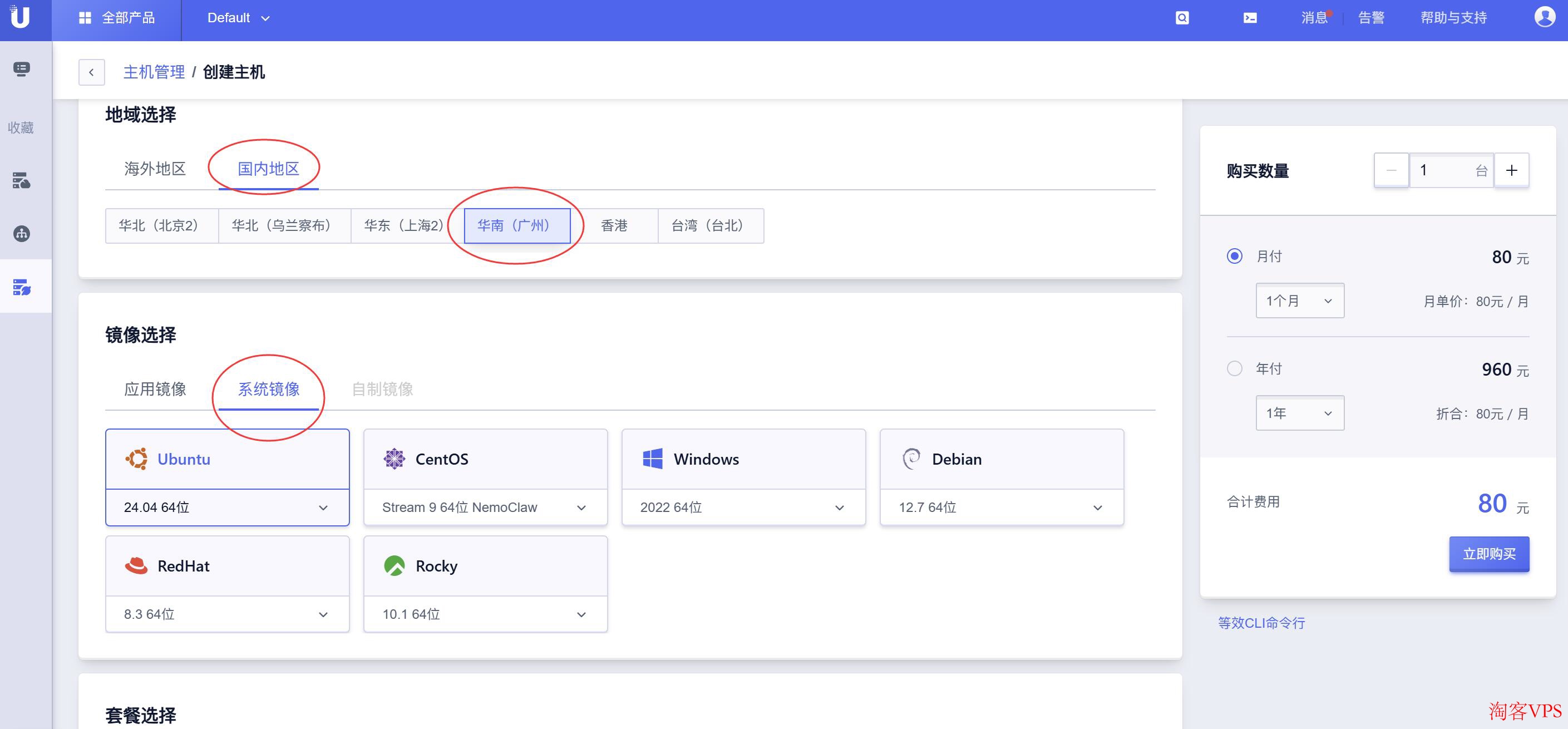Open 消息 notifications
This screenshot has height=729, width=1568.
click(1315, 18)
